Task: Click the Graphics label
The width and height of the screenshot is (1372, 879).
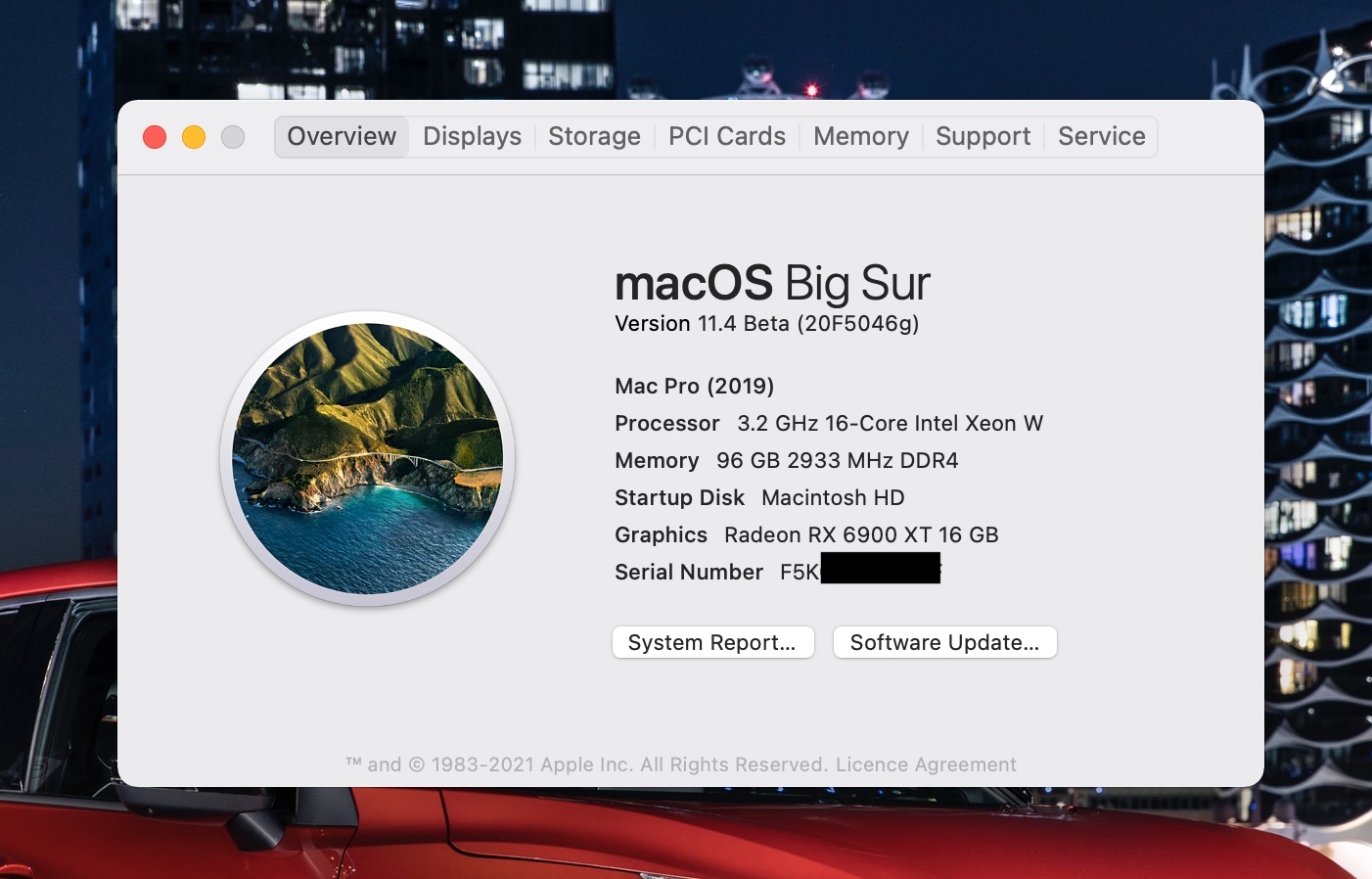Action: pyautogui.click(x=661, y=534)
